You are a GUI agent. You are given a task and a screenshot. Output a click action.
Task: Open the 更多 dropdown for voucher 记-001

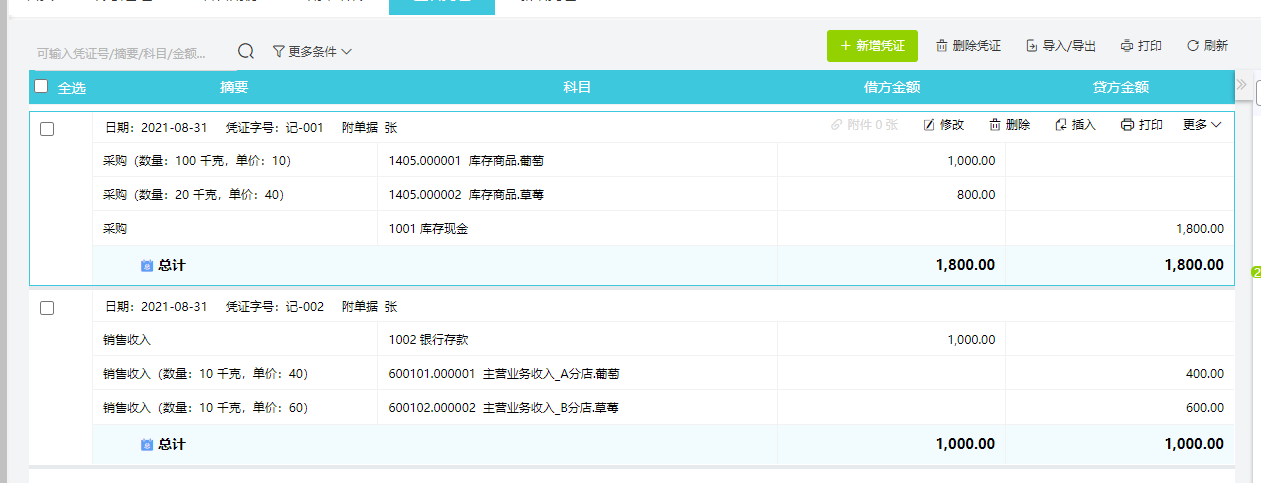coord(1202,125)
